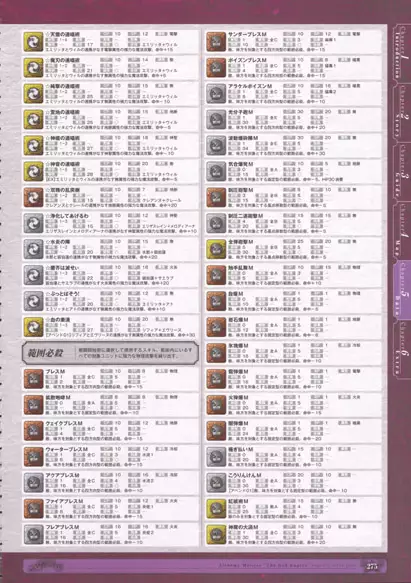Select the gray フレアブレスM icon

(33, 534)
